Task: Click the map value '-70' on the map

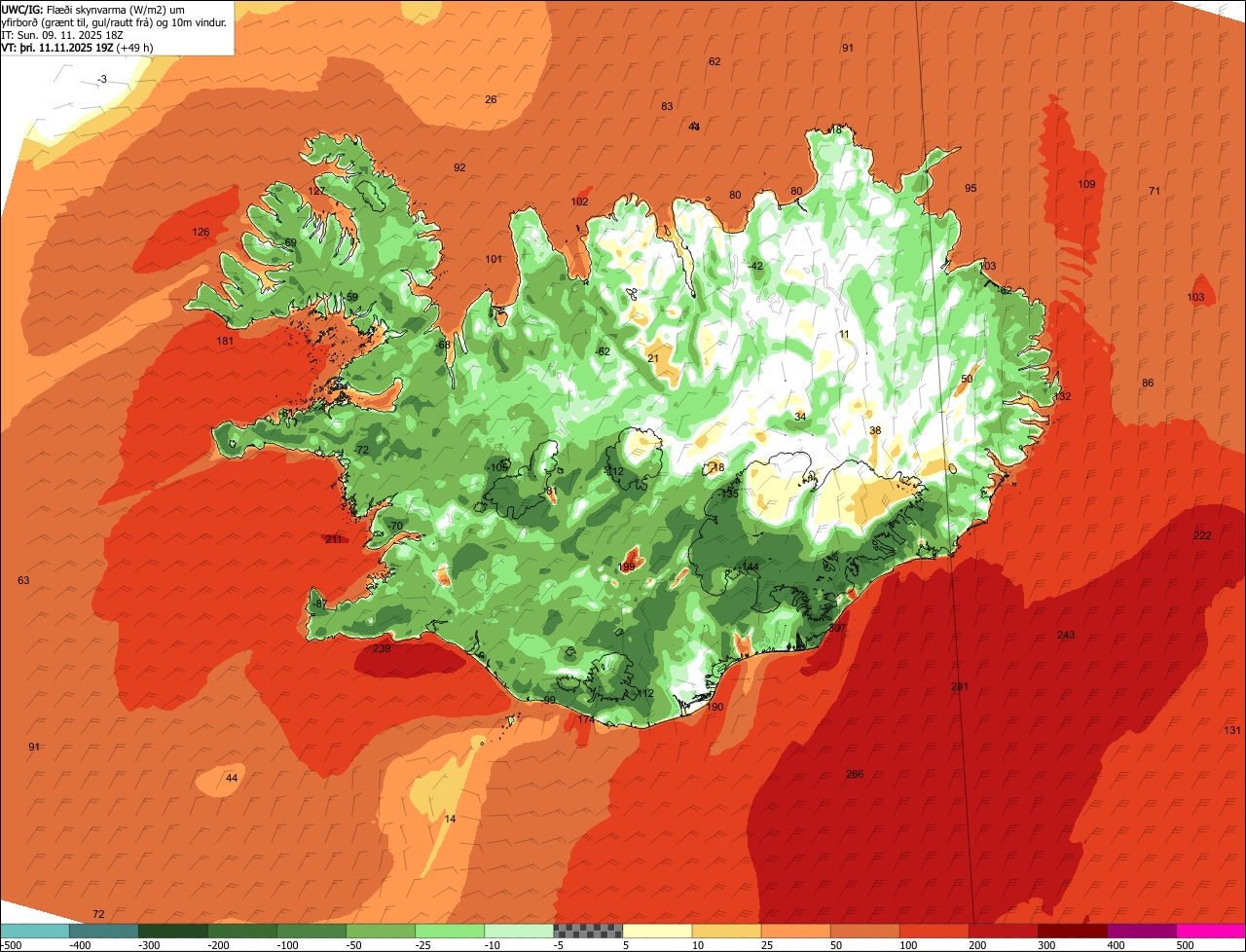Action: tap(394, 527)
